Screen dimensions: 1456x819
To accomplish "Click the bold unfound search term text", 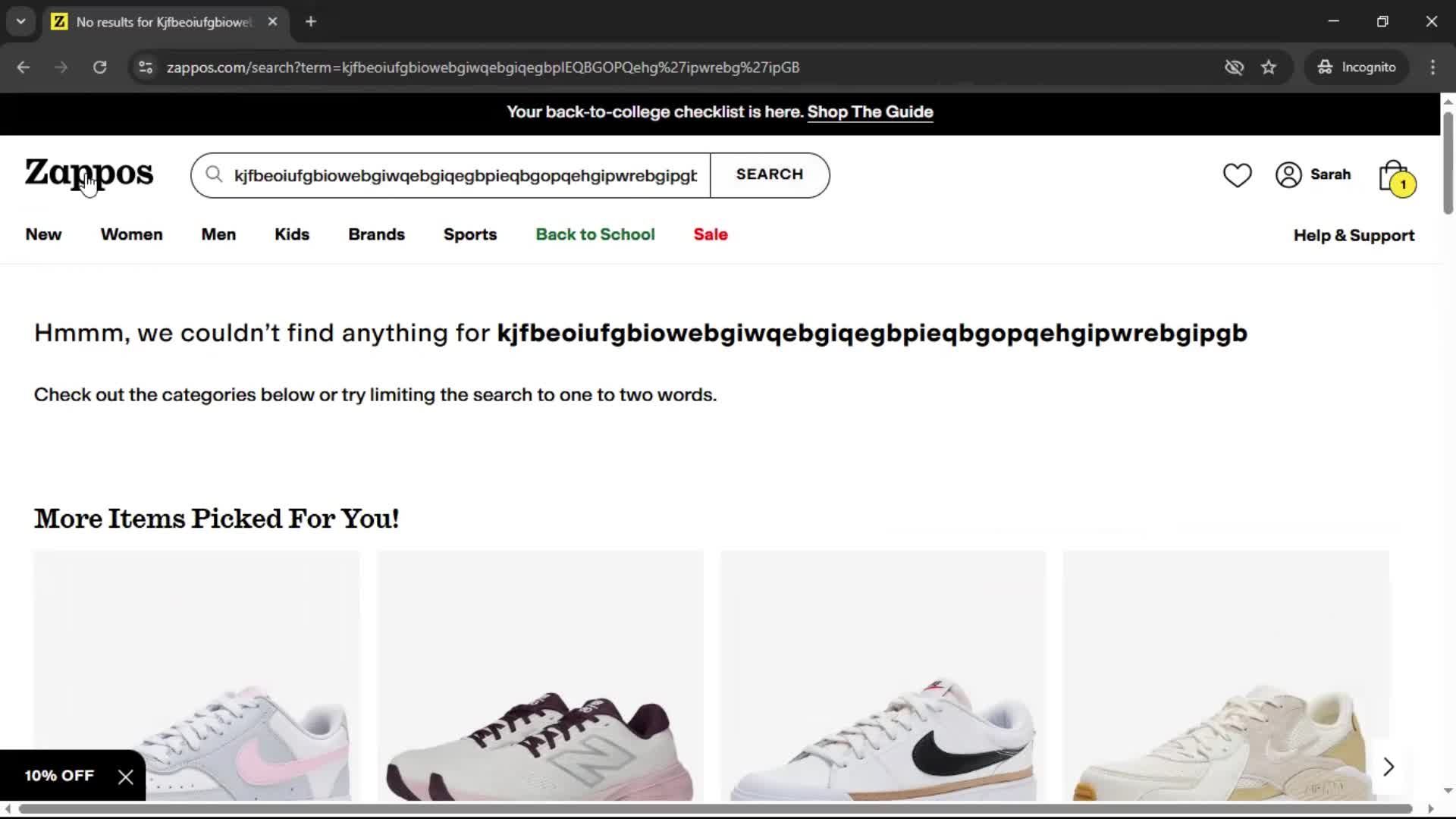I will click(872, 334).
